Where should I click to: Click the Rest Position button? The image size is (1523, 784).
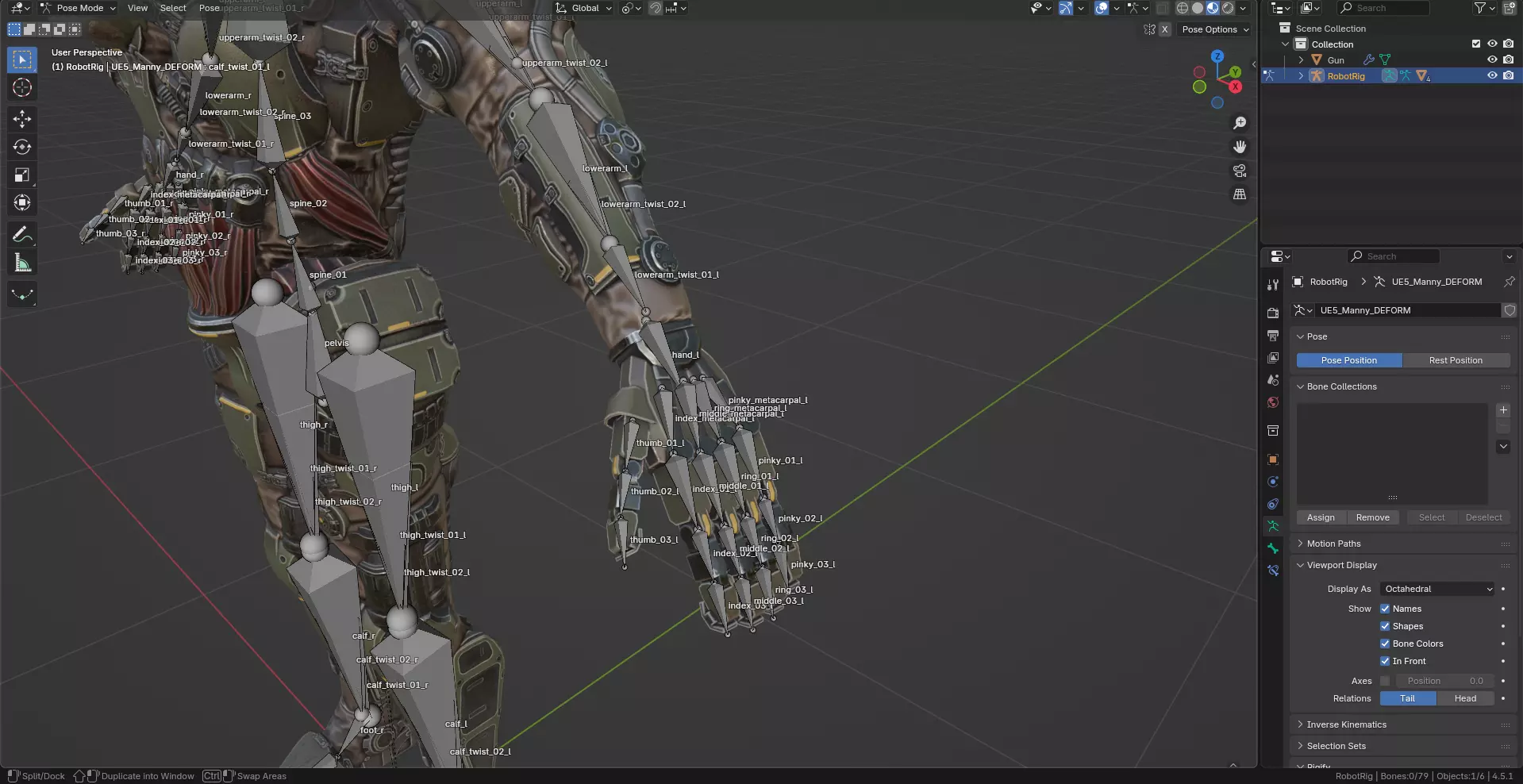tap(1456, 360)
